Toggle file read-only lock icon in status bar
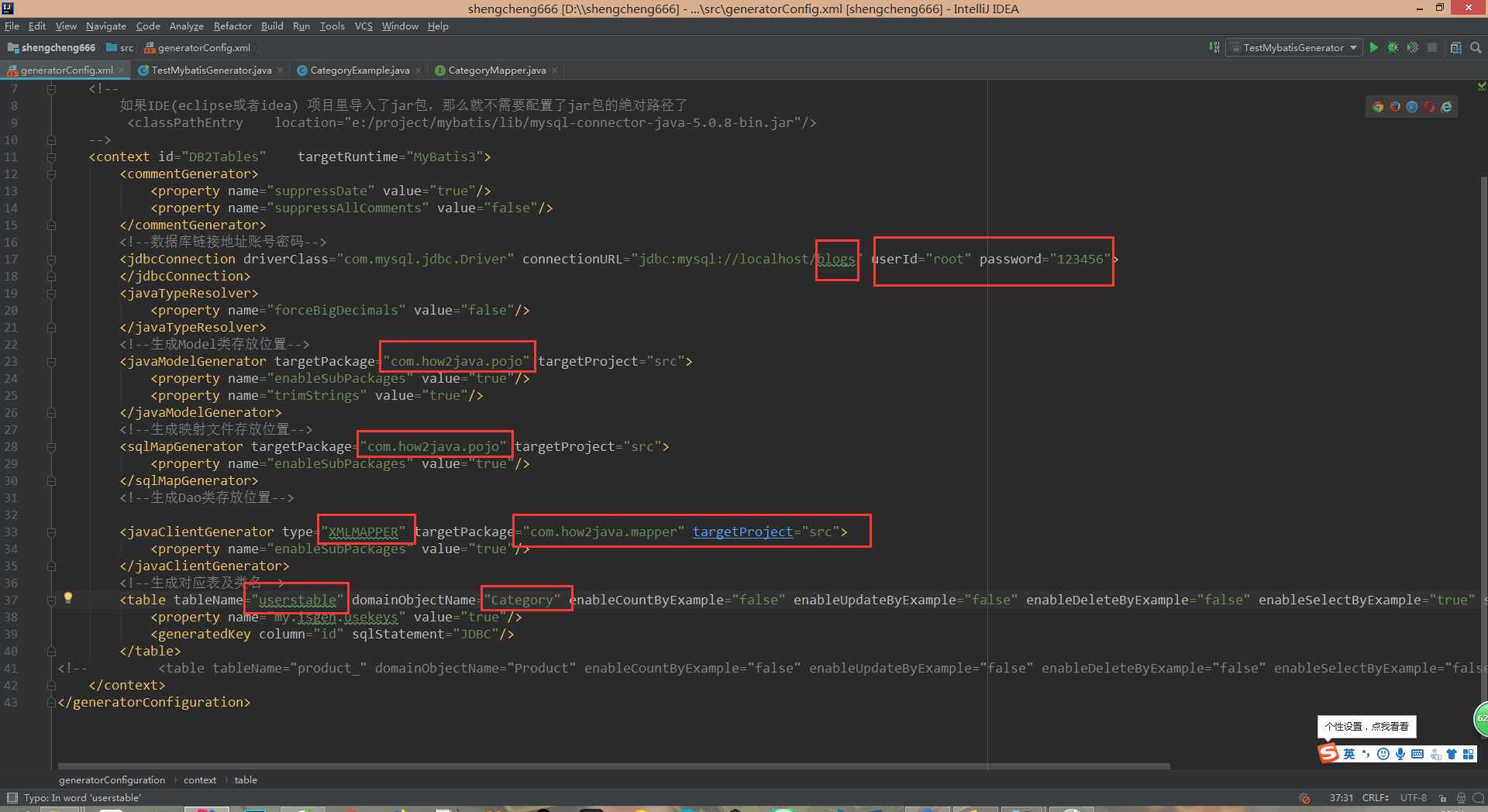The image size is (1488, 812). (x=1442, y=798)
